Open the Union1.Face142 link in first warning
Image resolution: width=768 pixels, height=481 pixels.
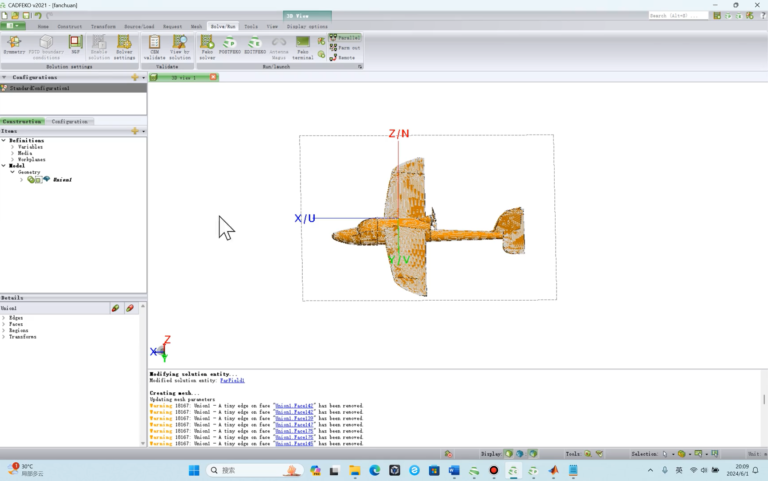(294, 406)
